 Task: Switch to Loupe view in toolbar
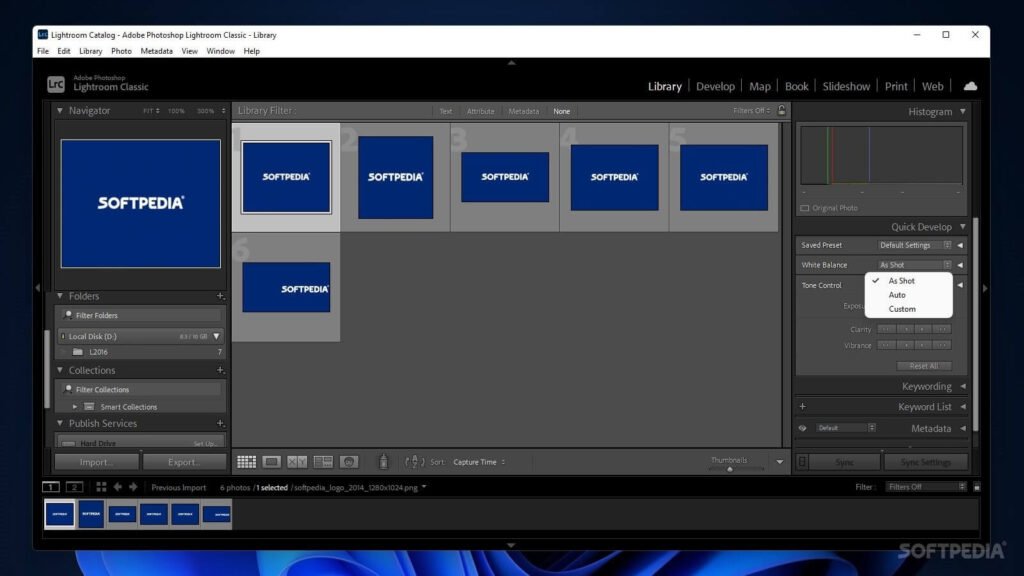[271, 462]
